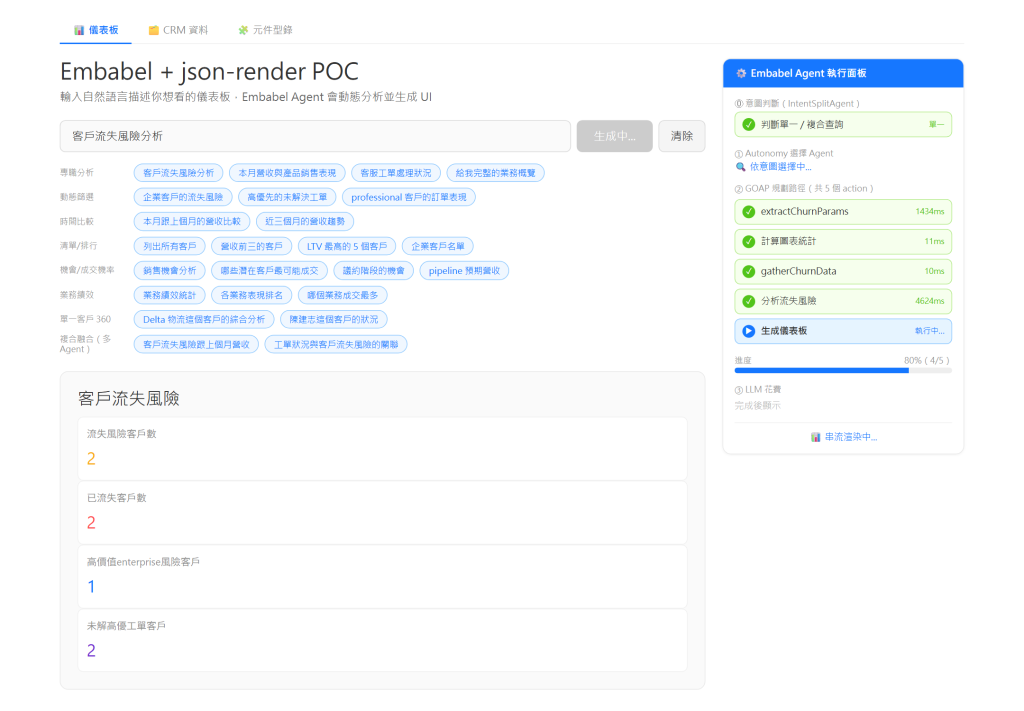The image size is (1024, 711).
Task: Click green check icon beside 分析流失風險
Action: [x=748, y=301]
